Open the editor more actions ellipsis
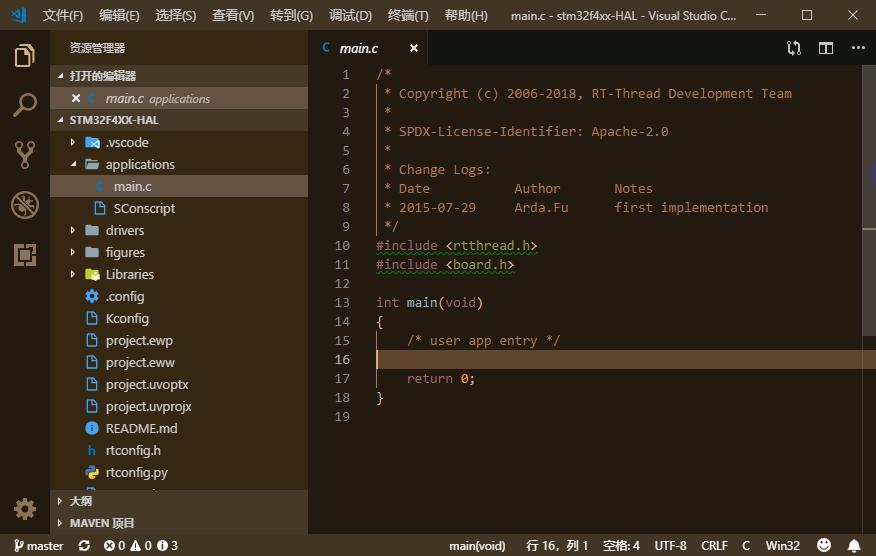This screenshot has width=876, height=556. [858, 48]
